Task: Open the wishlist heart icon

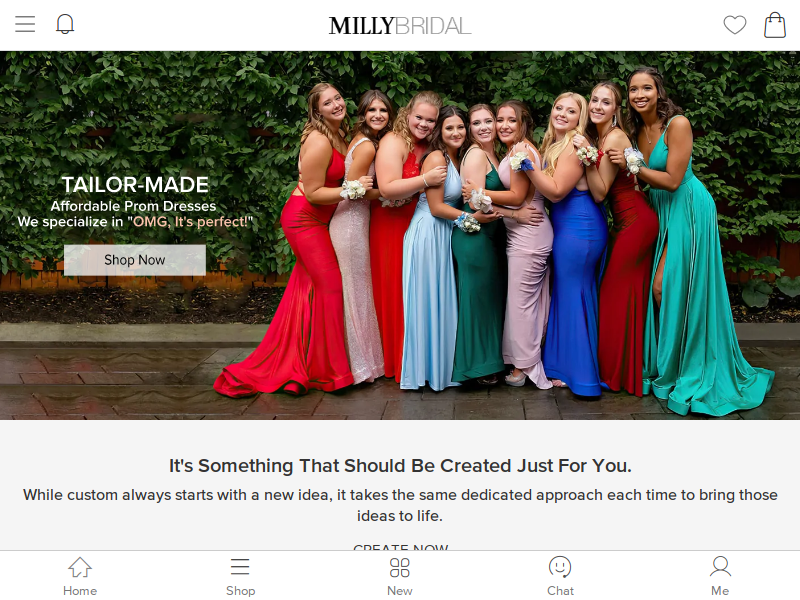Action: point(735,25)
